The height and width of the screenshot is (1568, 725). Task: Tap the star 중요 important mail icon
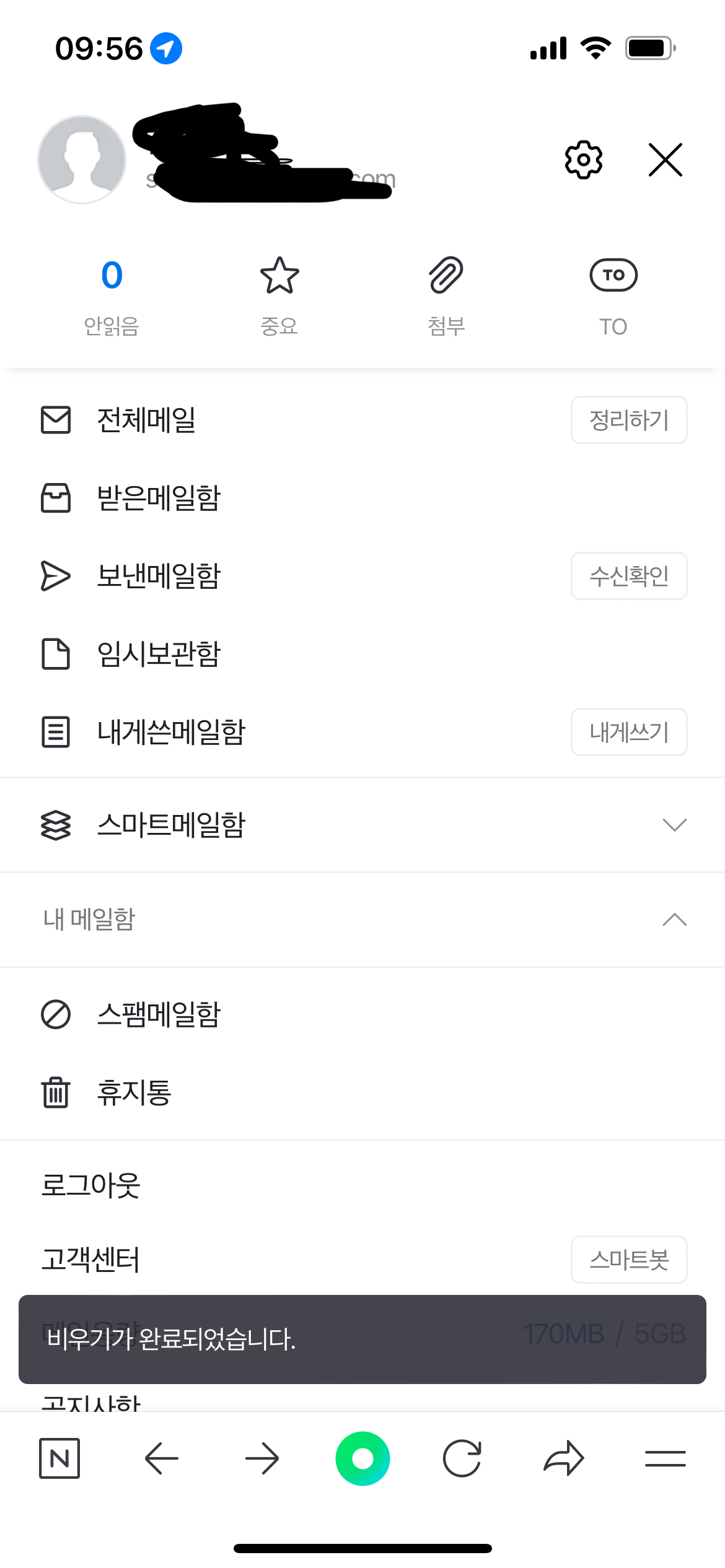(x=279, y=276)
